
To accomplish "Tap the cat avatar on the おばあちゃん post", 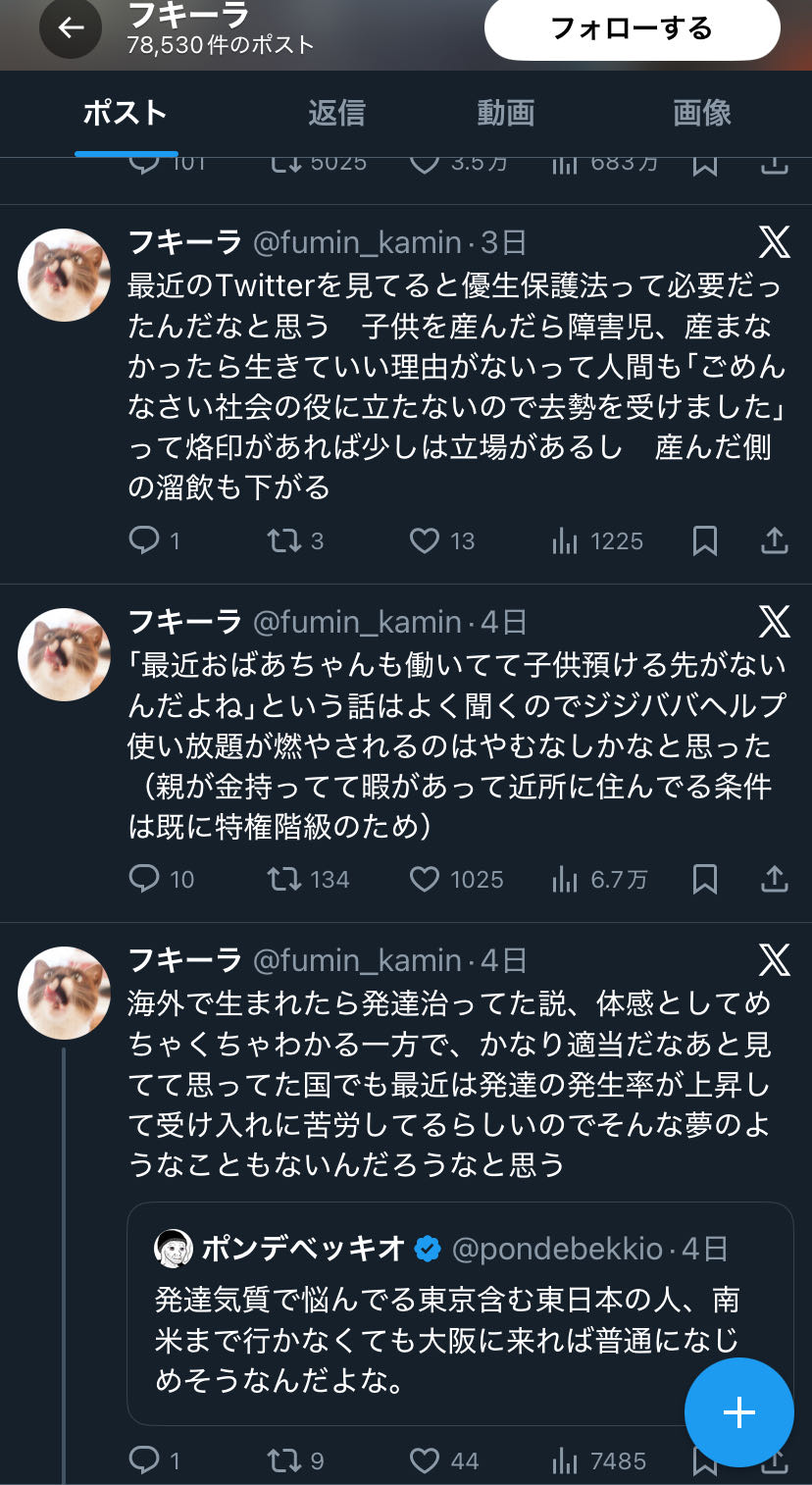I will [65, 654].
